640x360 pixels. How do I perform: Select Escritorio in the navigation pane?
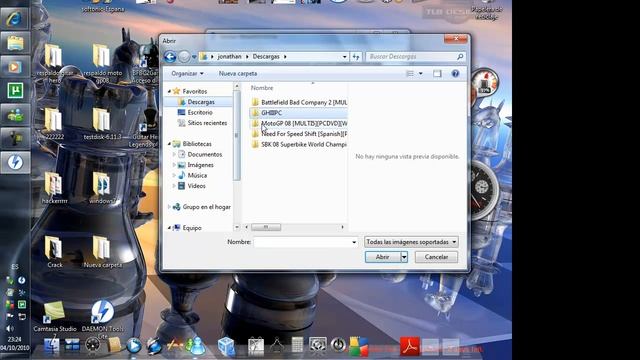tap(200, 112)
